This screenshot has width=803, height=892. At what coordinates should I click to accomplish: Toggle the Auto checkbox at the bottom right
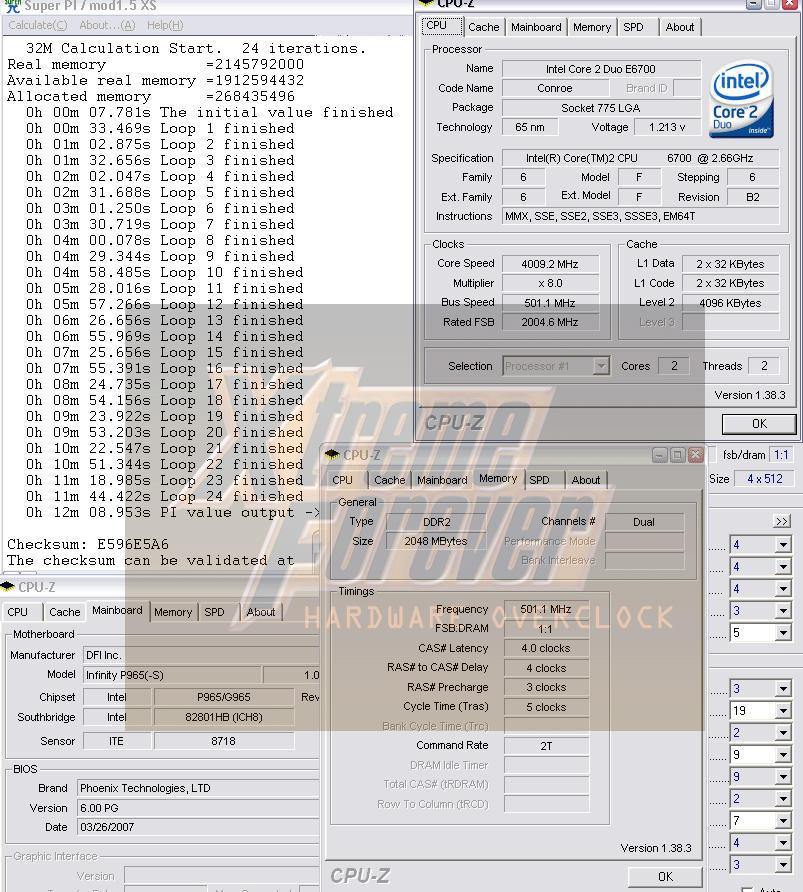[747, 887]
